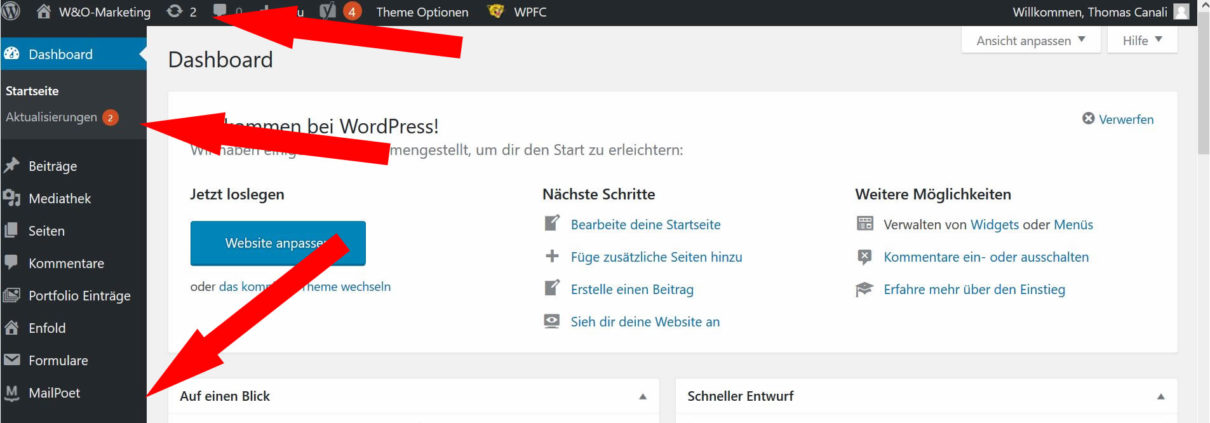This screenshot has width=1210, height=423.
Task: Click the comment-off icon beside Kommentare ein- oder ausschalten
Action: [x=865, y=257]
